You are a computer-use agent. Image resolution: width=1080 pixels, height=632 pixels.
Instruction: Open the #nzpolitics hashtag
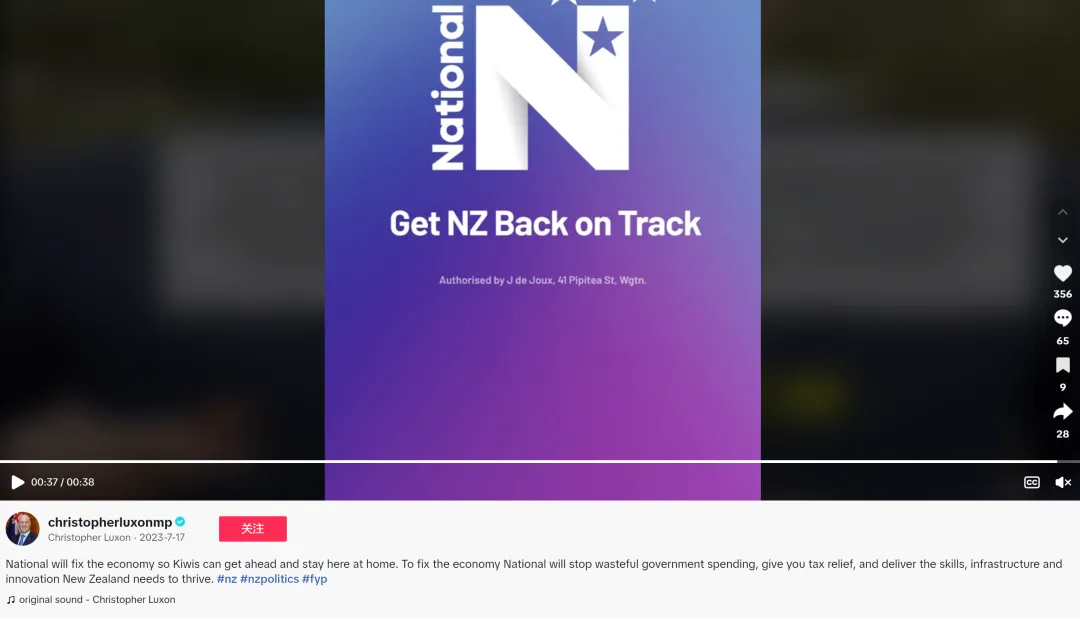(269, 579)
